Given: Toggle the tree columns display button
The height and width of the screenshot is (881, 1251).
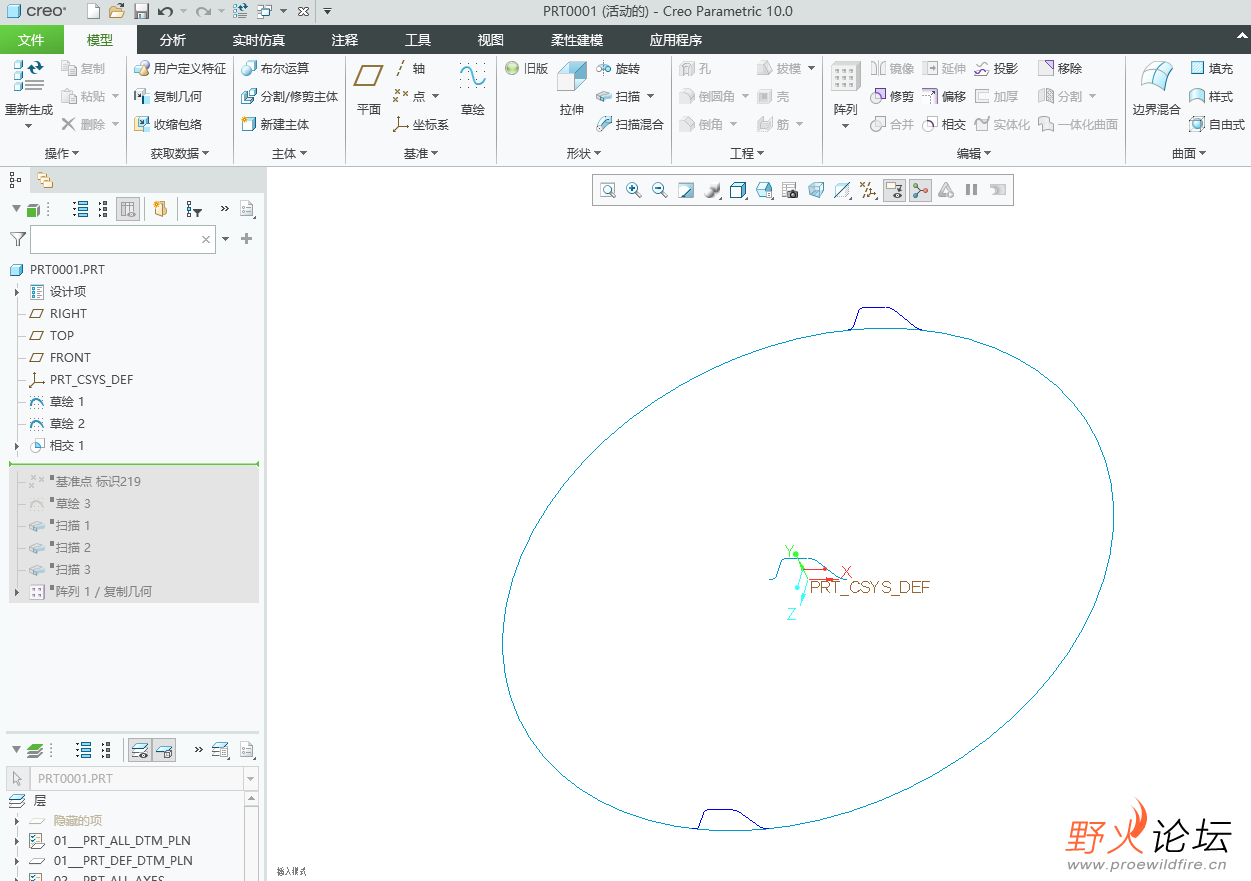Looking at the screenshot, I should [x=128, y=209].
